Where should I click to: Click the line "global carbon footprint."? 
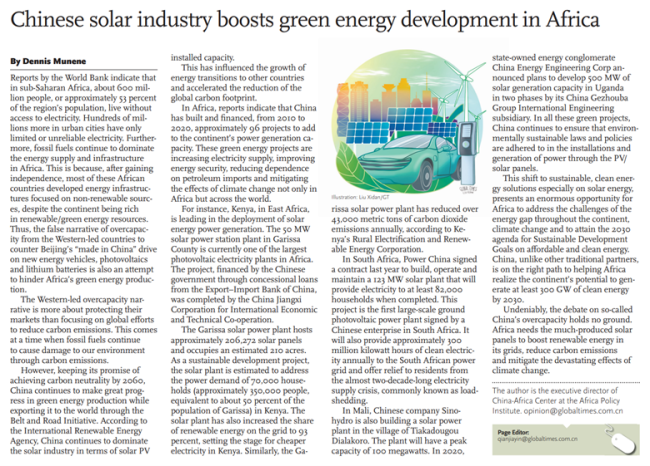click(x=214, y=98)
